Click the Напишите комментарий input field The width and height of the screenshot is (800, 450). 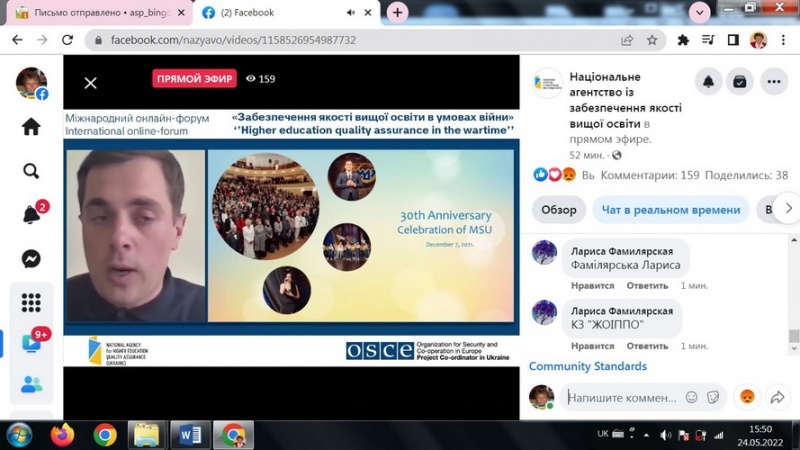pos(622,397)
